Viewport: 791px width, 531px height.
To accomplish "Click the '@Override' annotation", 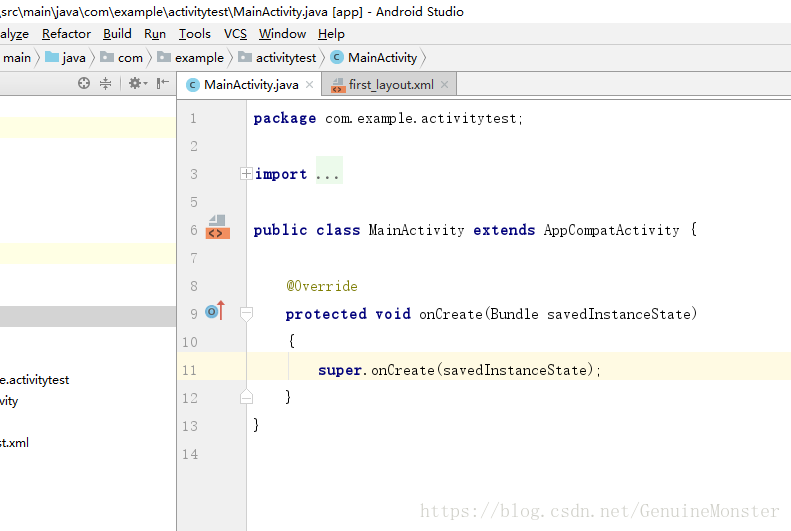I will pyautogui.click(x=322, y=286).
